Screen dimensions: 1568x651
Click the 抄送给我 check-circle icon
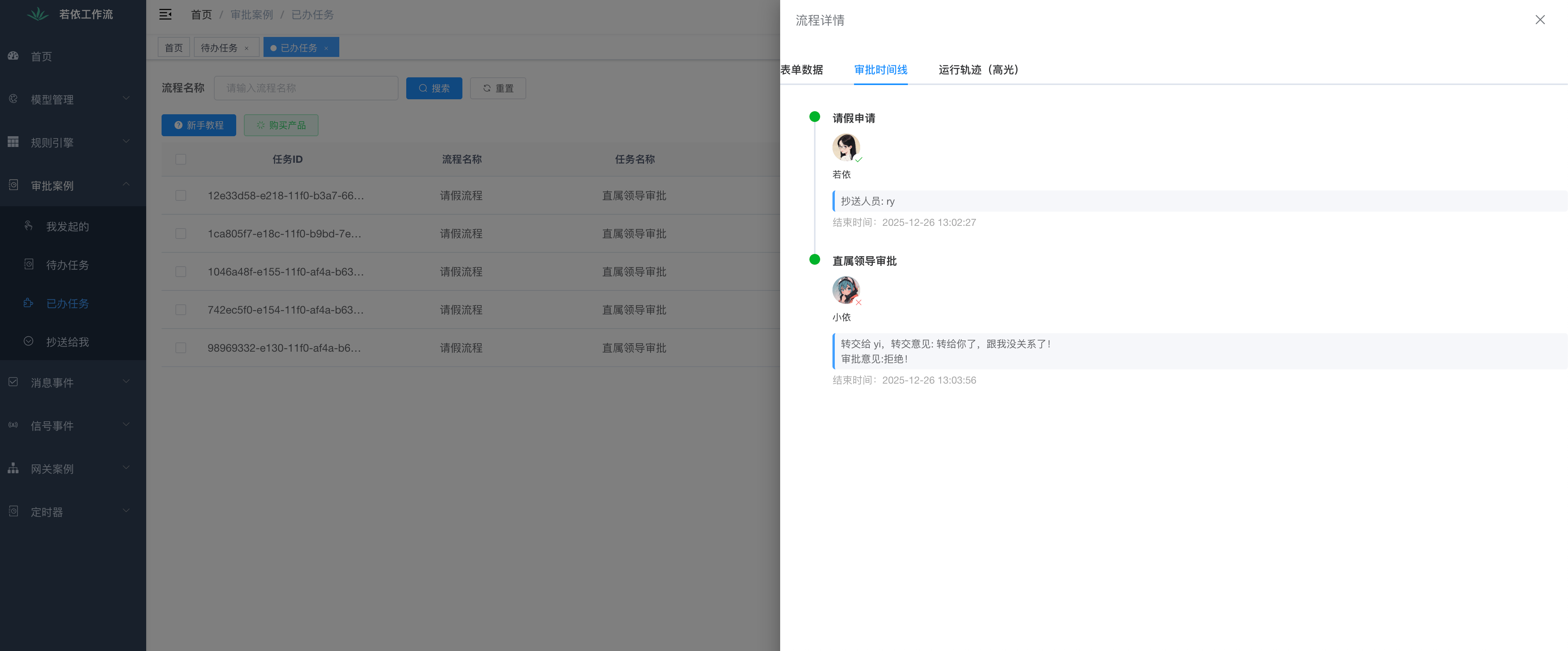[28, 341]
